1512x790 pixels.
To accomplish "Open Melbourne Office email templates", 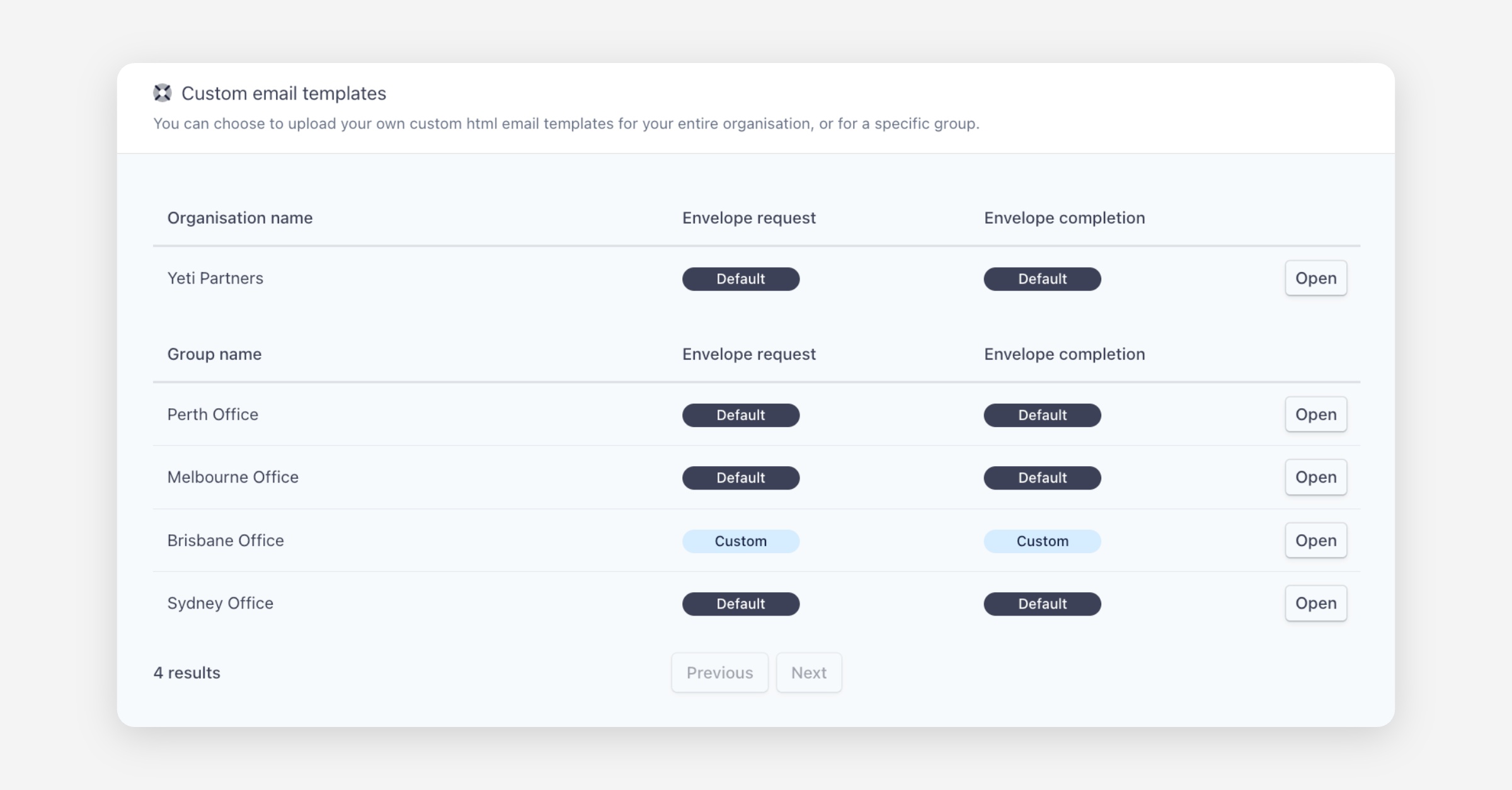I will pyautogui.click(x=1315, y=478).
